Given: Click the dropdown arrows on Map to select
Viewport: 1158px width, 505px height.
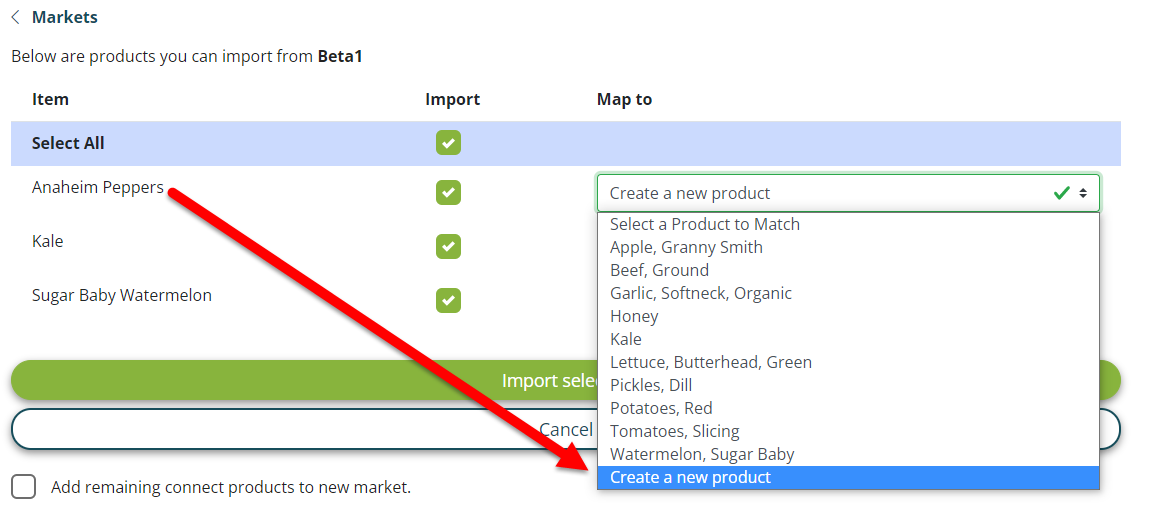Looking at the screenshot, I should [1083, 193].
